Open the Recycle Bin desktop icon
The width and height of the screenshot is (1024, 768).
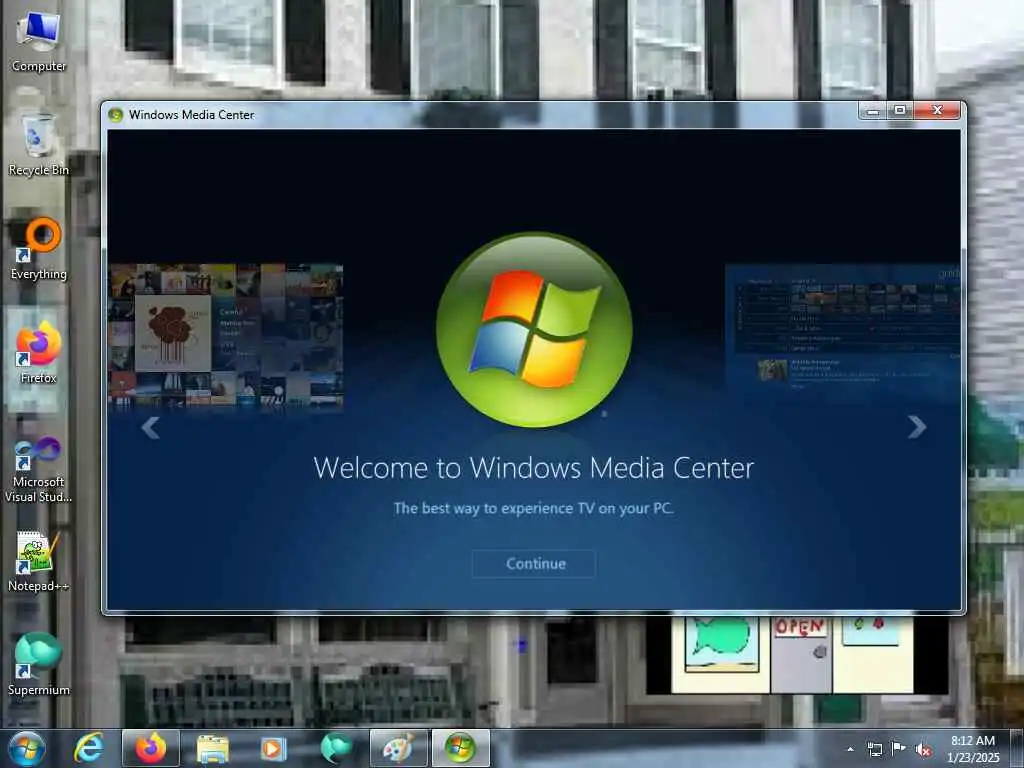39,145
